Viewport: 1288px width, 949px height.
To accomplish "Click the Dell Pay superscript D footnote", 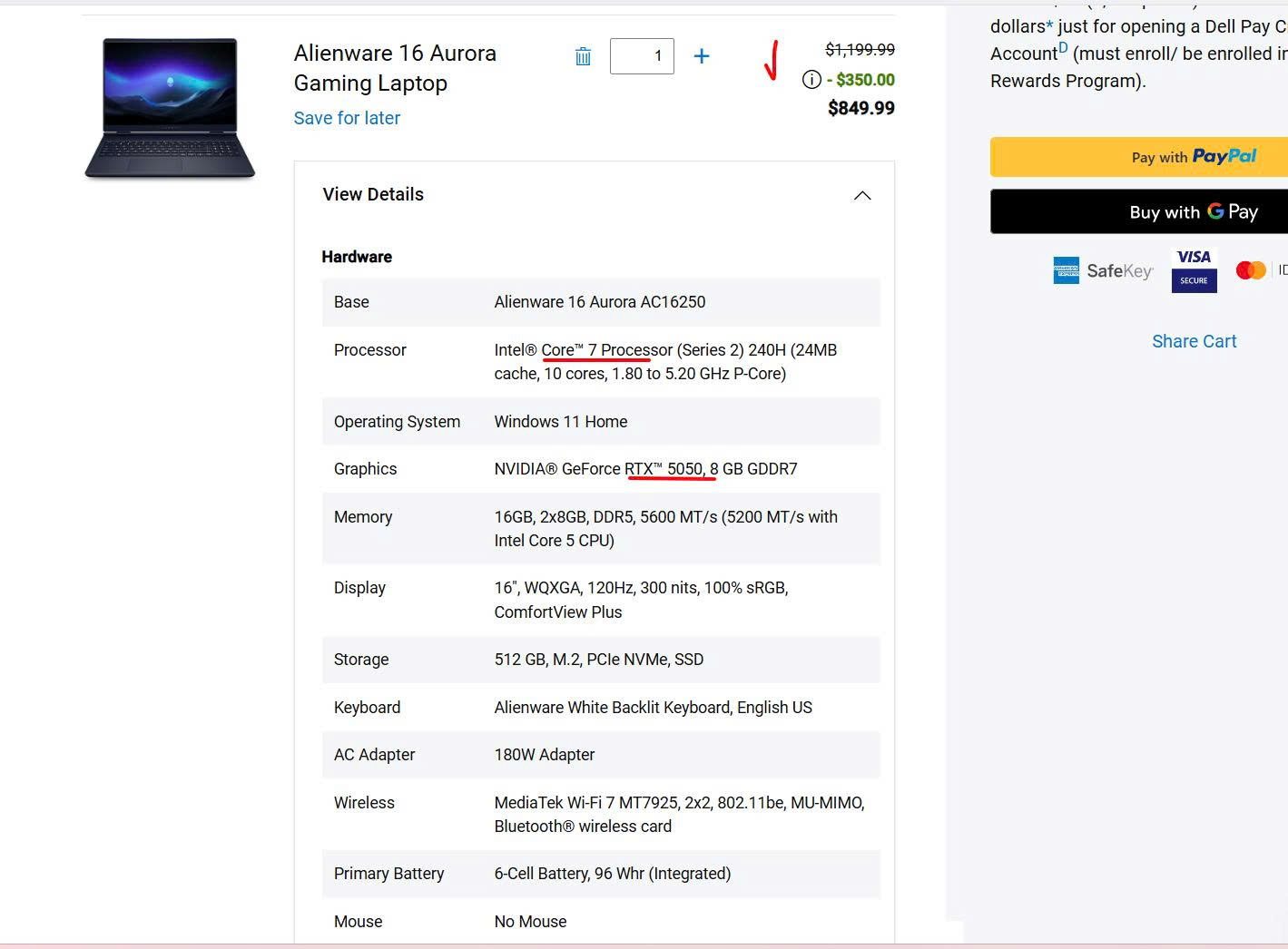I will 1062,48.
